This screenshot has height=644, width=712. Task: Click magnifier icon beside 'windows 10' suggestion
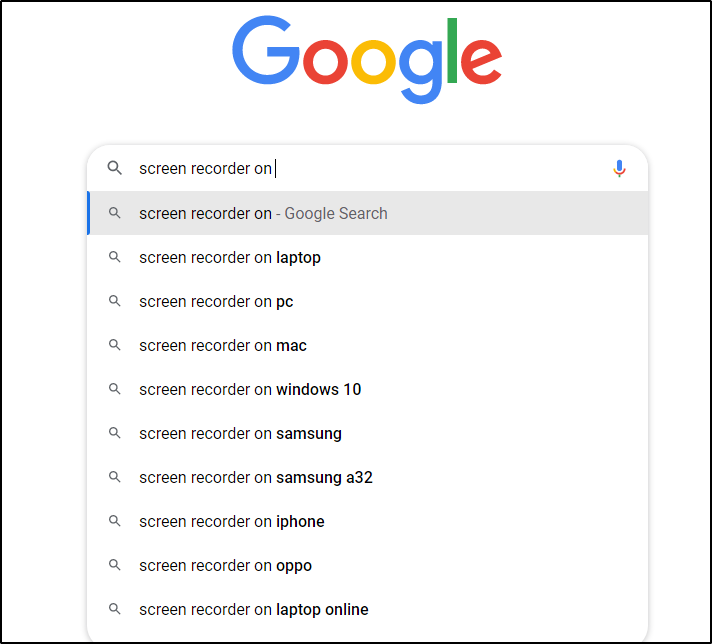(x=115, y=389)
